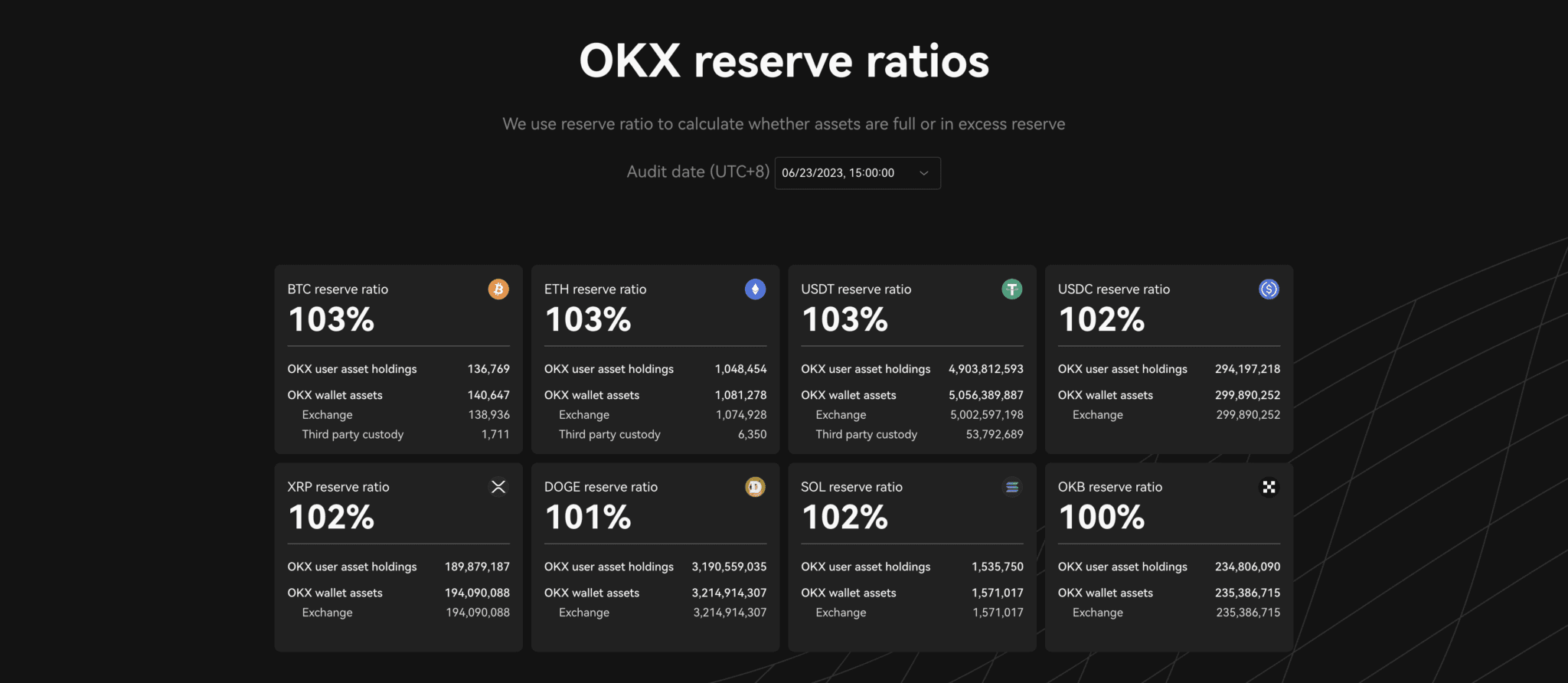This screenshot has height=683, width=1568.
Task: Click the Bitcoin icon in BTC card
Action: [498, 289]
